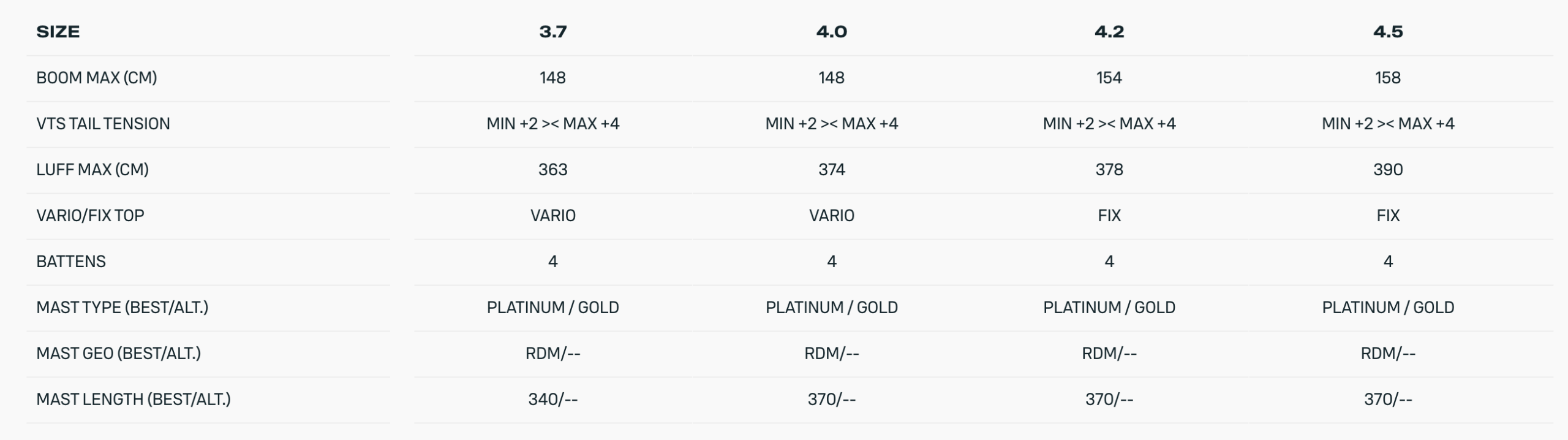Select the MAST TYPE (BEST/ALT.) row label

point(123,308)
